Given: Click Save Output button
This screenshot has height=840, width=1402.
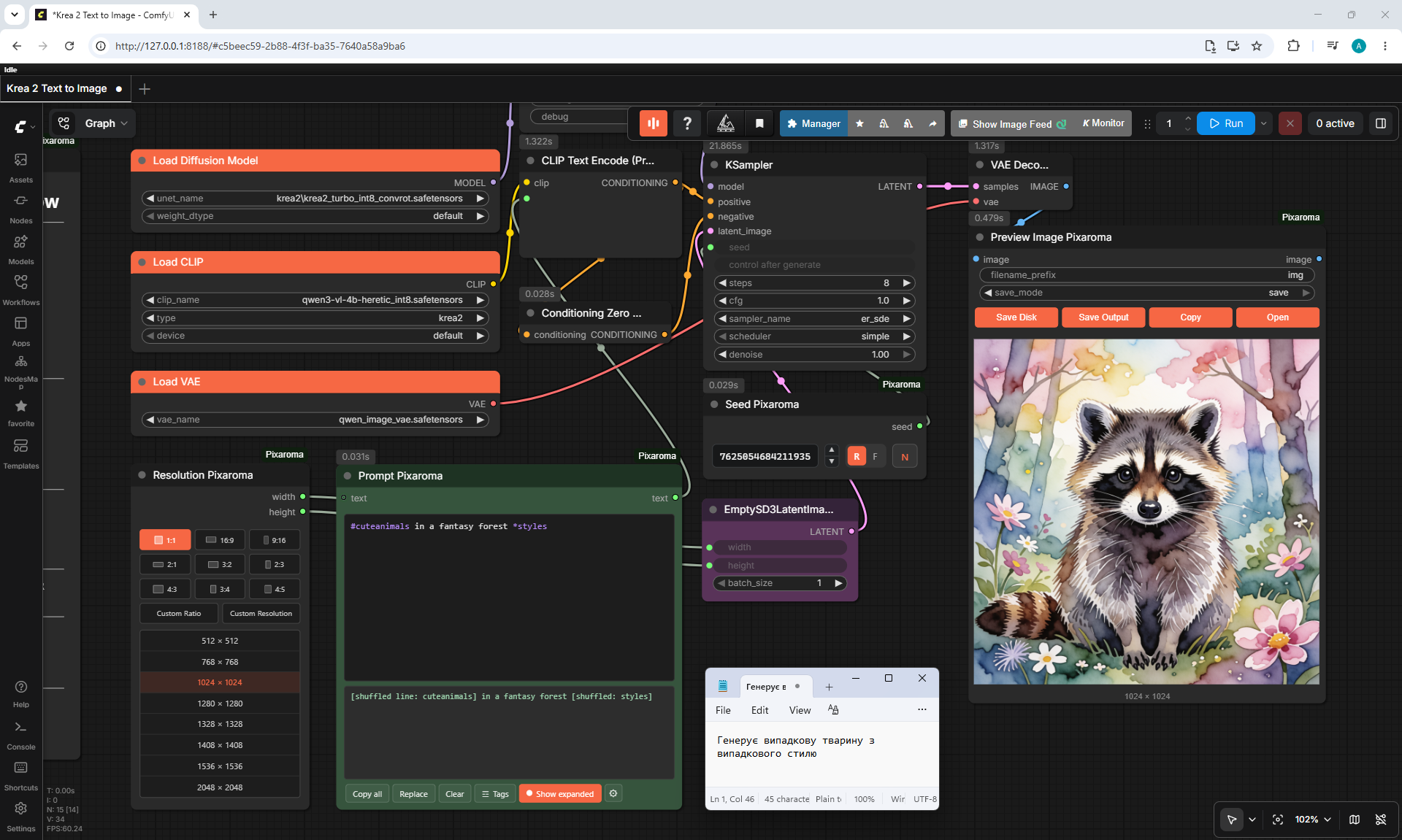Looking at the screenshot, I should coord(1103,317).
